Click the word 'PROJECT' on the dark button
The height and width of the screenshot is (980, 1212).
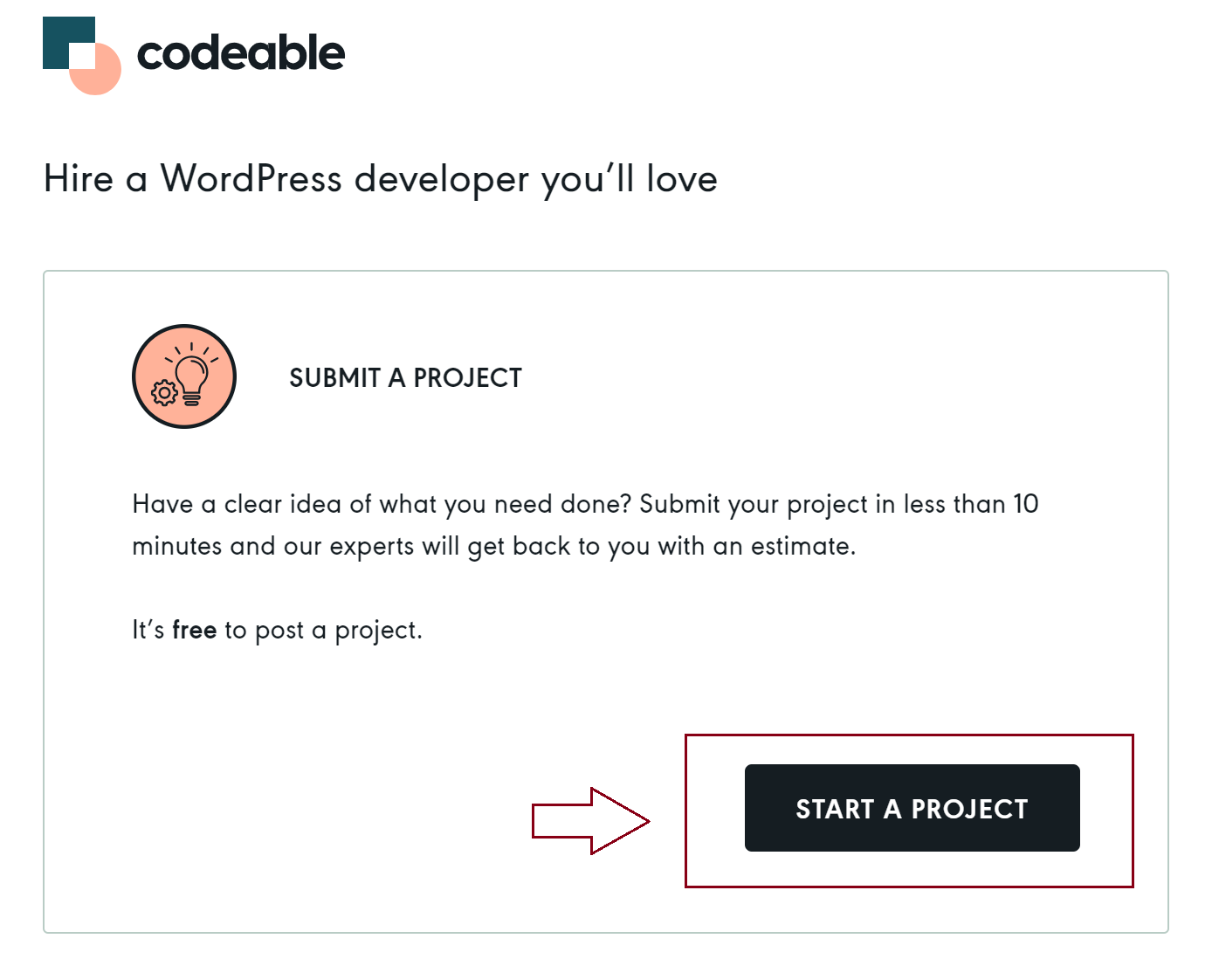(x=969, y=810)
